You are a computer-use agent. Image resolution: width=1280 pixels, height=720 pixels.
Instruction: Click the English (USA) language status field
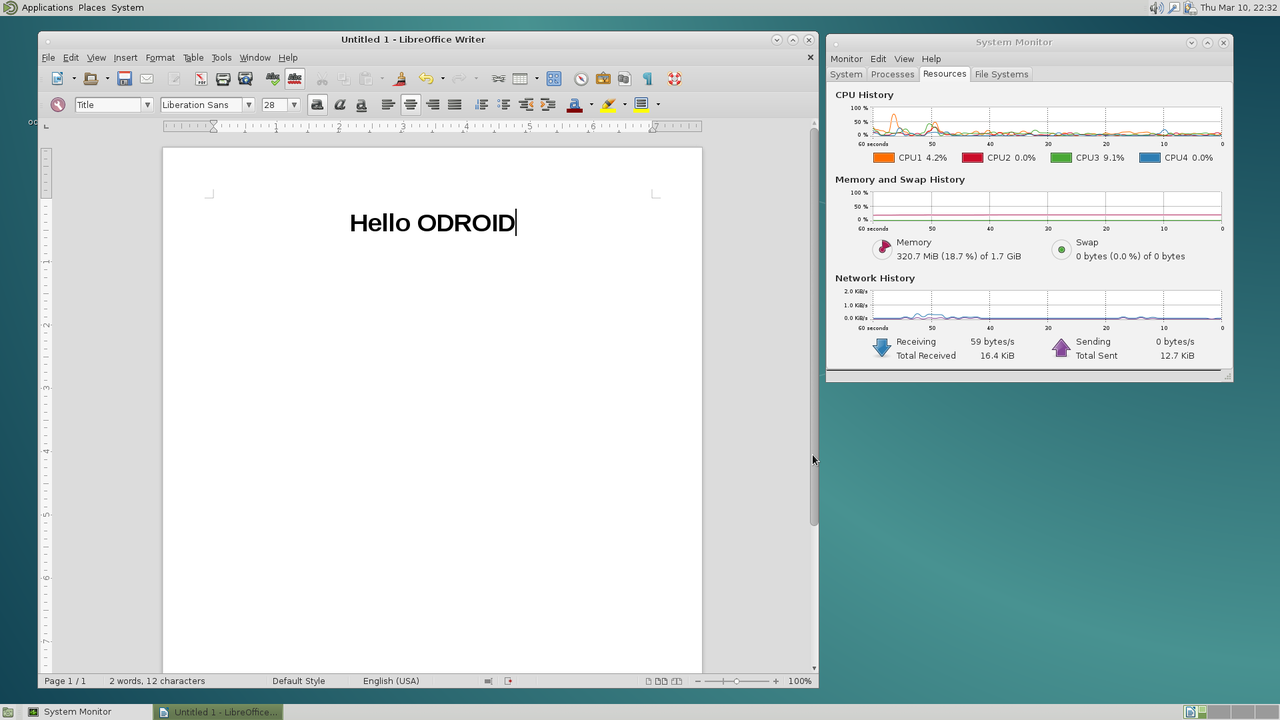tap(391, 681)
